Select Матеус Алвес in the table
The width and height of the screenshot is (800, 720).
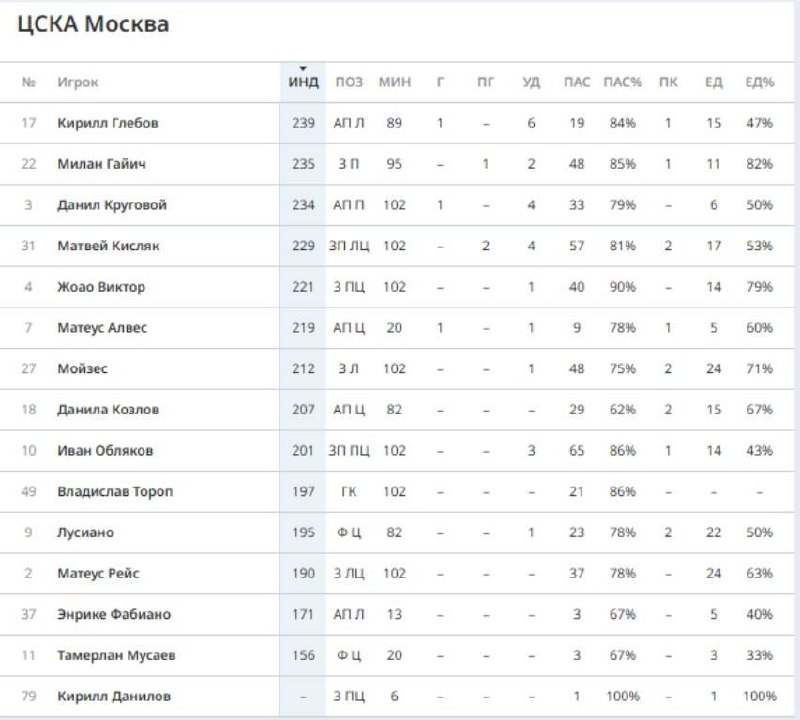click(103, 328)
